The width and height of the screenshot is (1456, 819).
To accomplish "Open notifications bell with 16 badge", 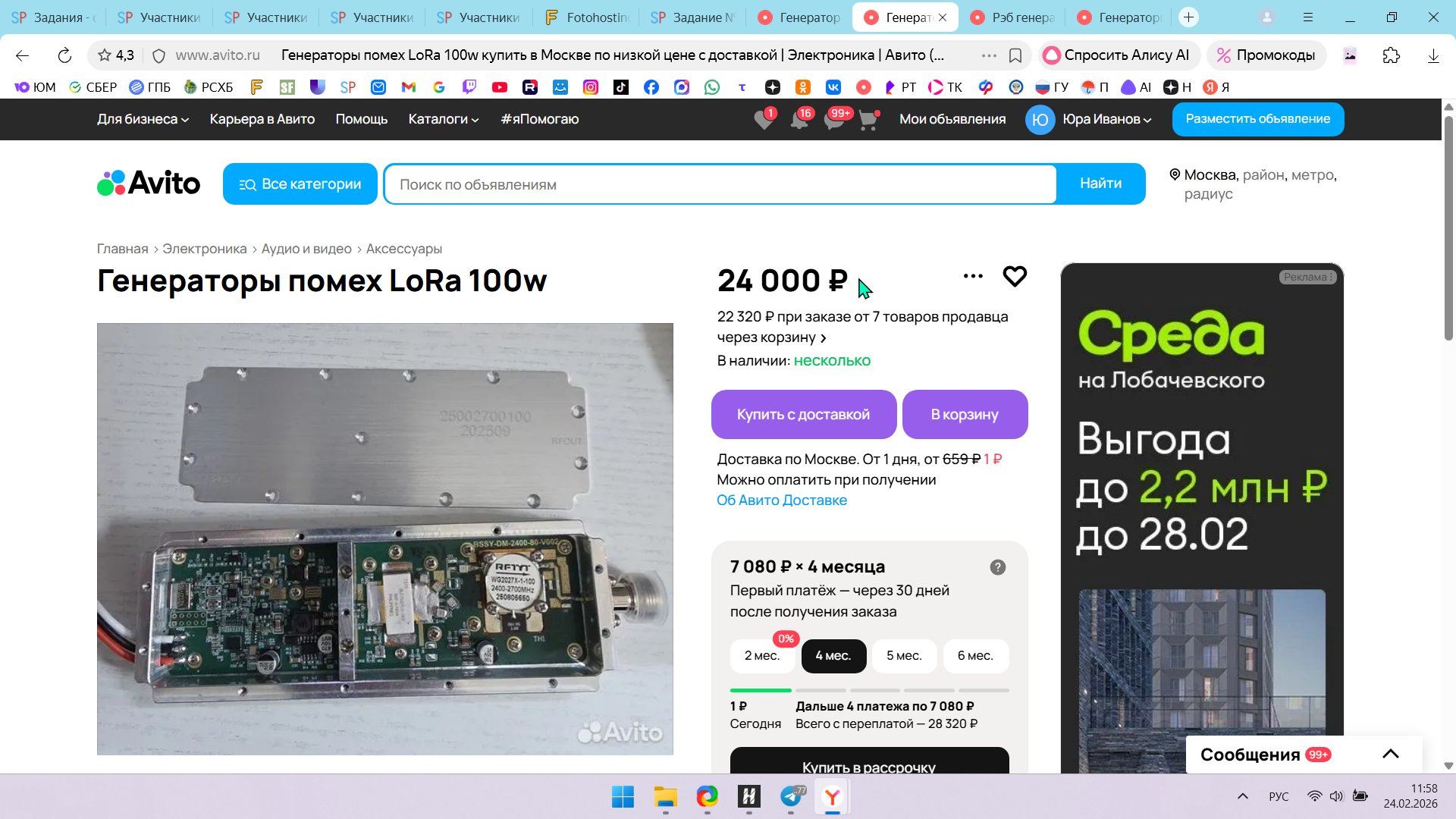I will [799, 120].
